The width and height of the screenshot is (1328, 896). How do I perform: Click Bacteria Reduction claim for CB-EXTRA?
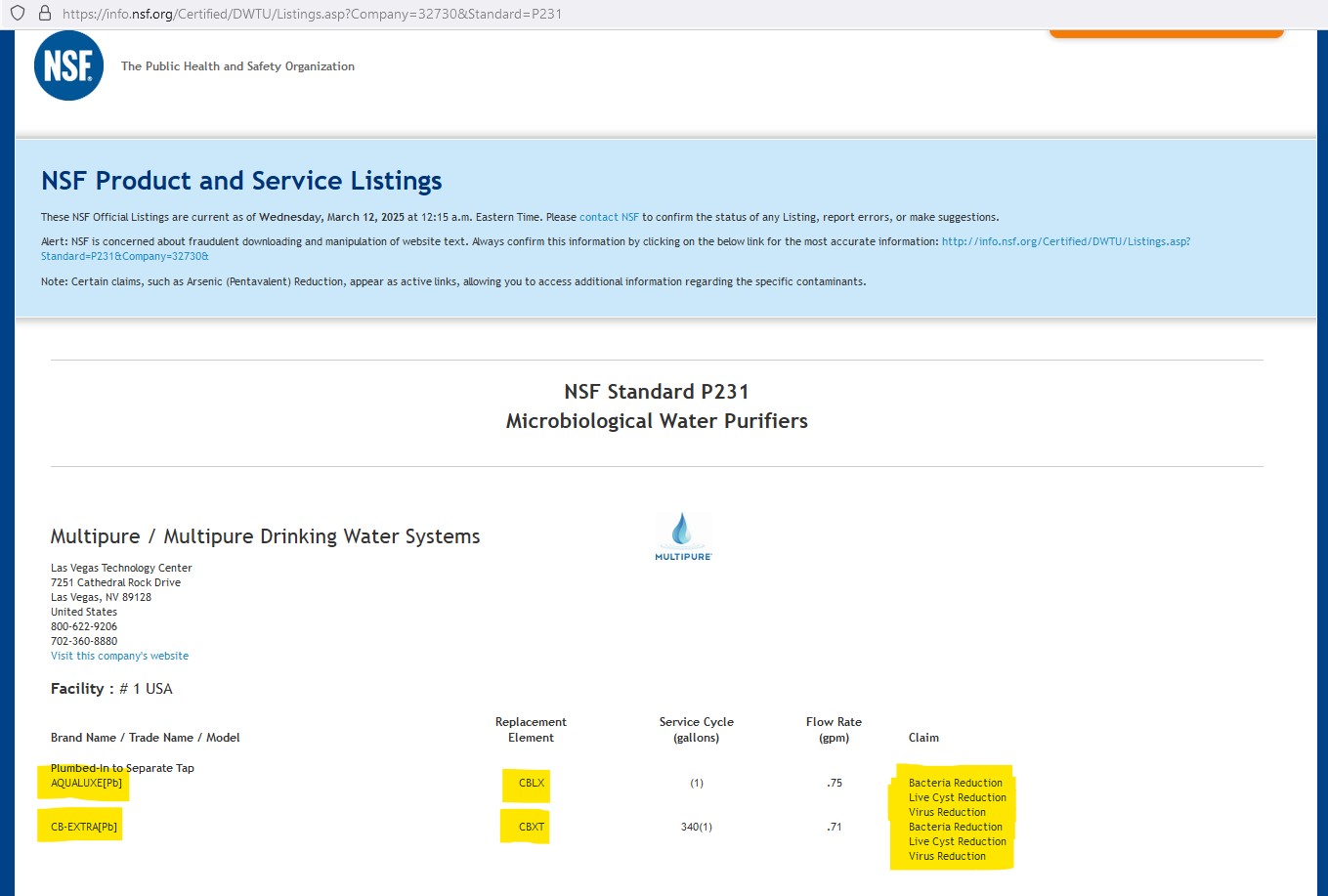956,827
